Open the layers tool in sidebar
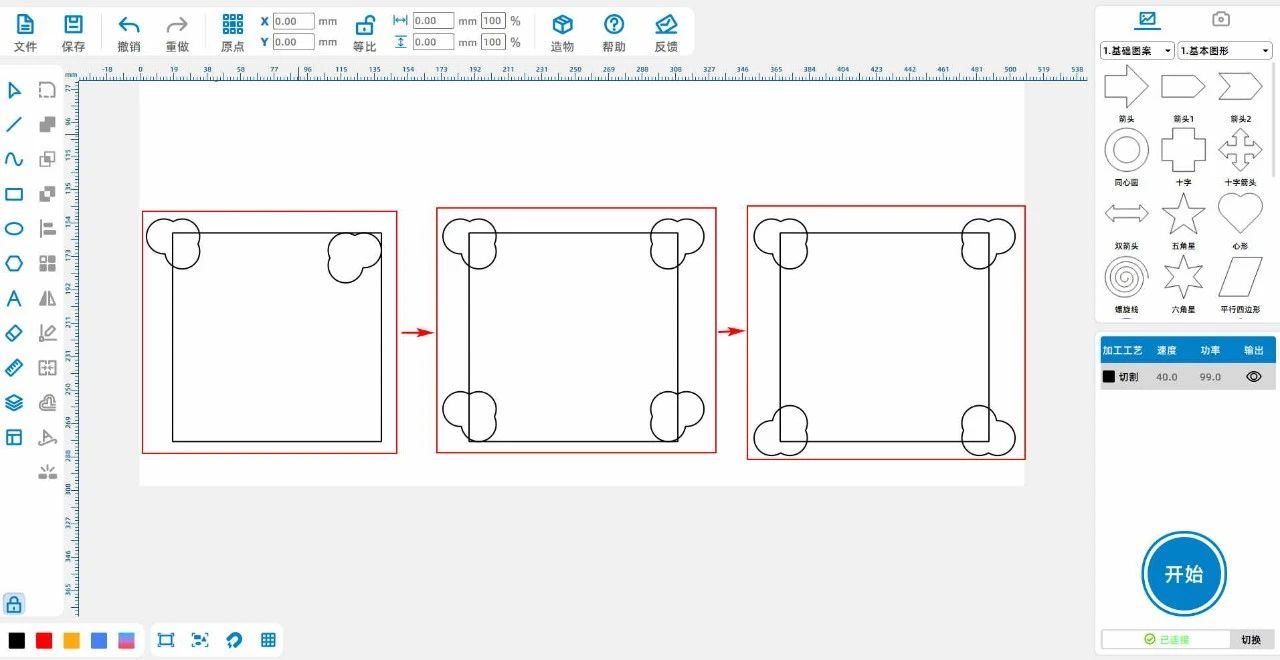This screenshot has height=660, width=1280. [14, 402]
